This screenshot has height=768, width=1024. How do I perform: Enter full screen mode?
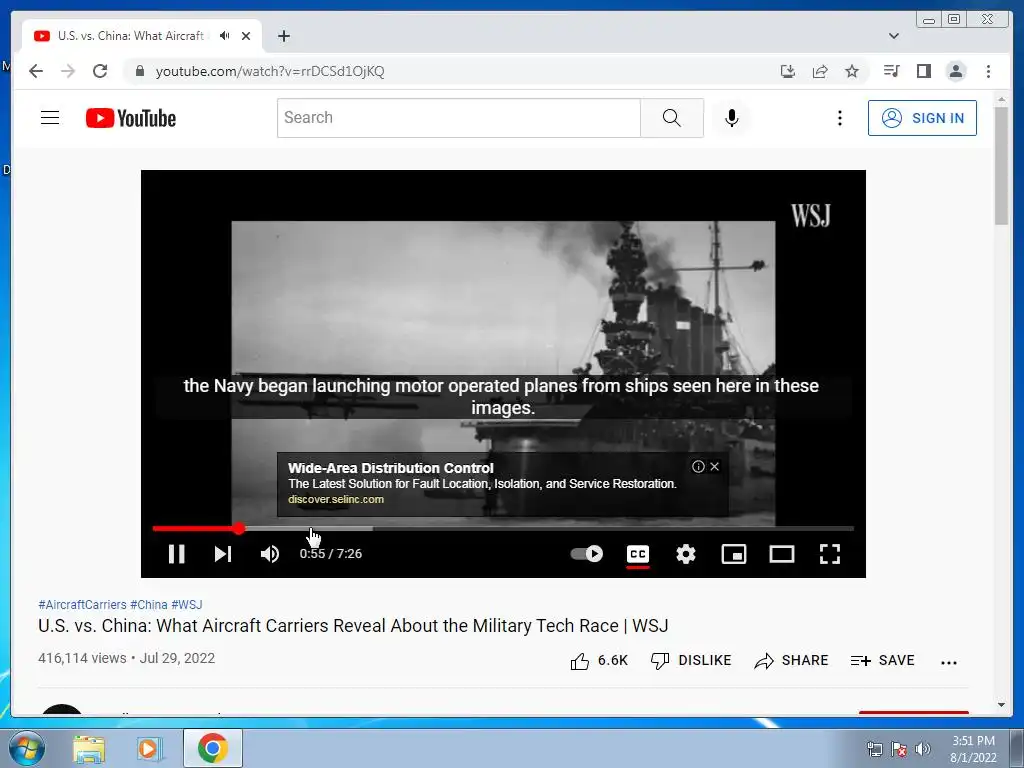[x=830, y=554]
